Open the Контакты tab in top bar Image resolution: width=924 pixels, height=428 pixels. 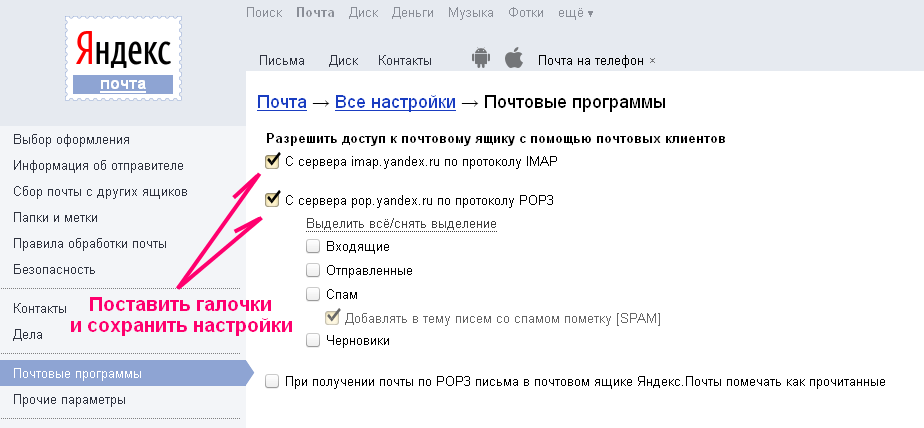(404, 60)
